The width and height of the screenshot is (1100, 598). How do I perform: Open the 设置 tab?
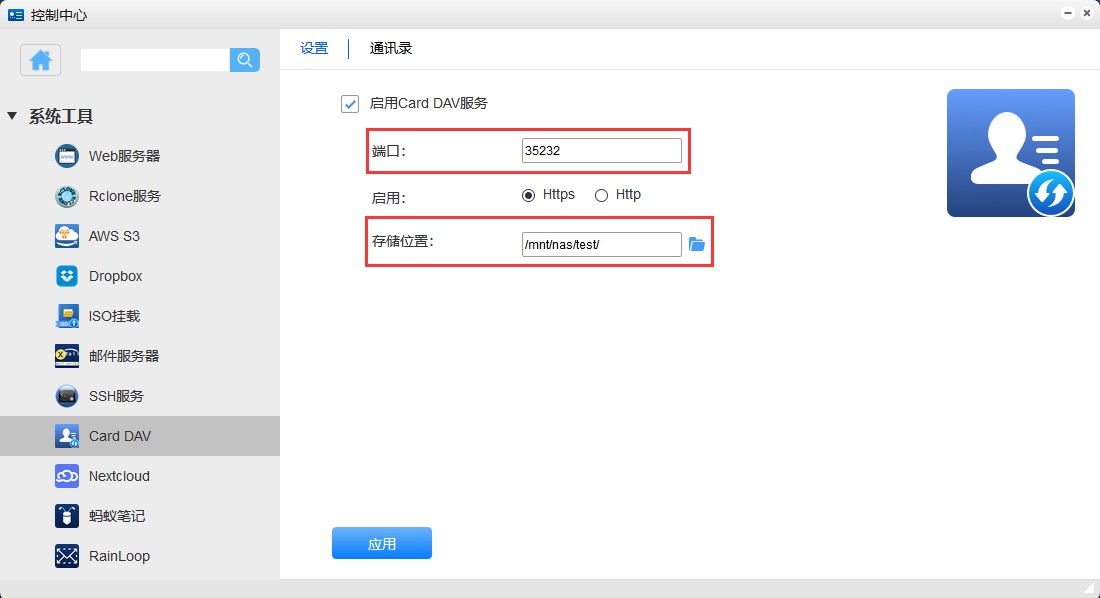pos(314,47)
